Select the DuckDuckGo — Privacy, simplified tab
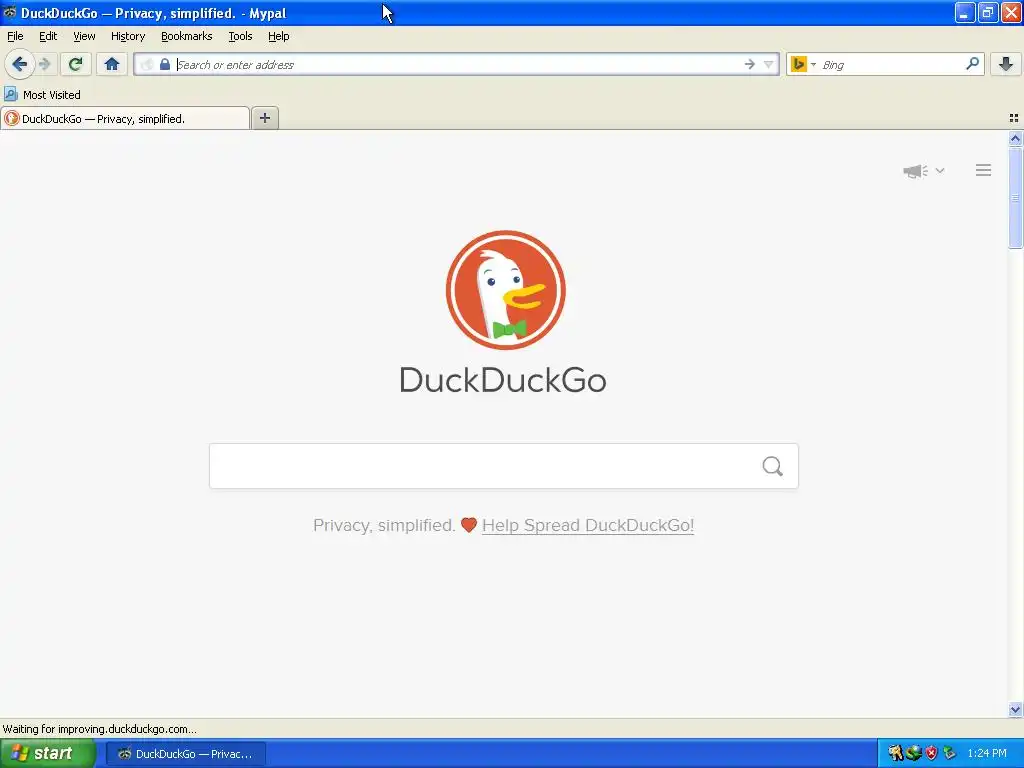This screenshot has height=768, width=1024. click(x=125, y=118)
